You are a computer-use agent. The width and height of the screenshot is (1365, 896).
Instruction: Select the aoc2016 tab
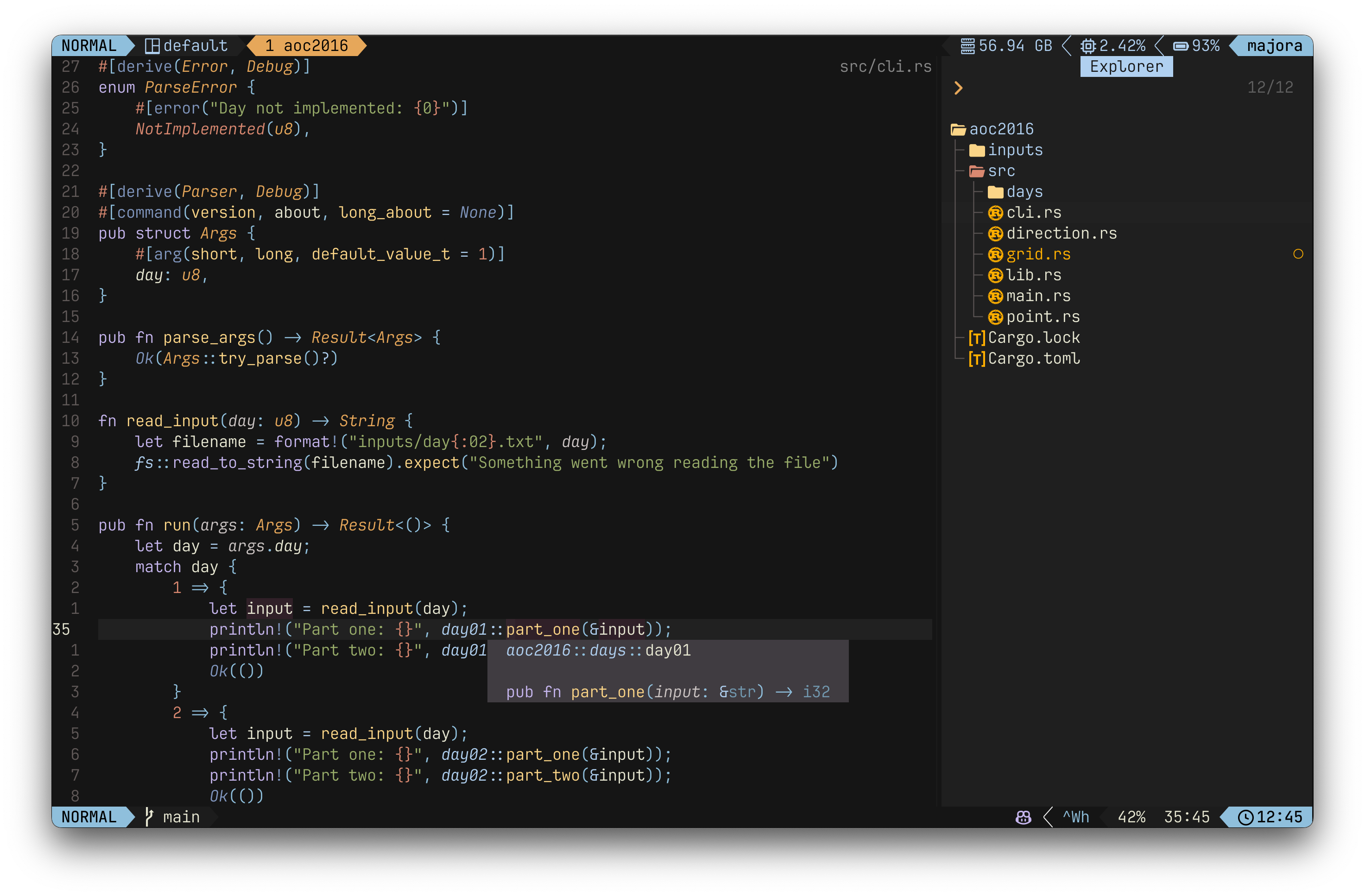coord(306,46)
